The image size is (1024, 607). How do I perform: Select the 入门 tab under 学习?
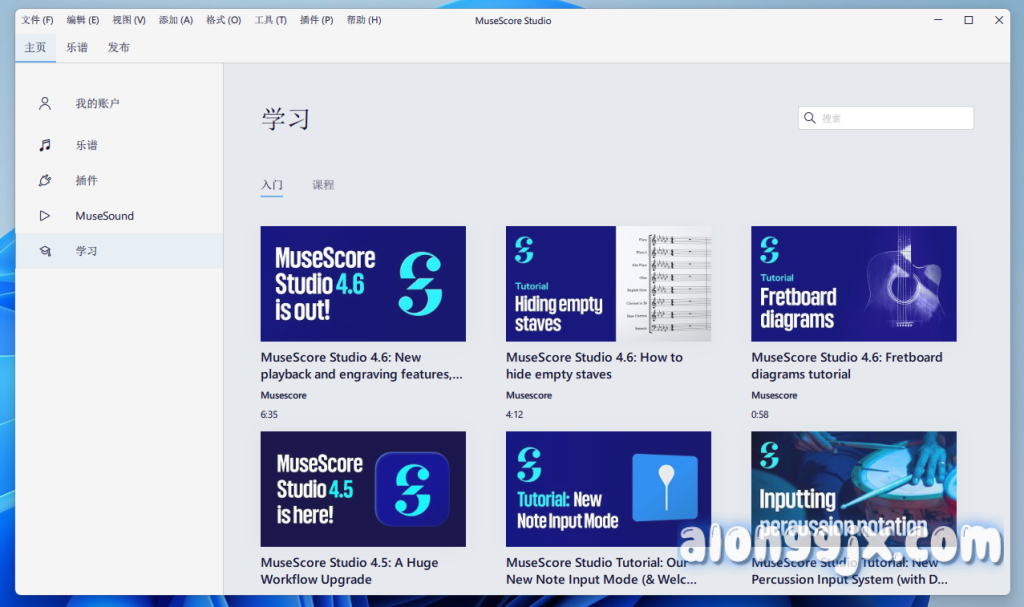pyautogui.click(x=272, y=185)
